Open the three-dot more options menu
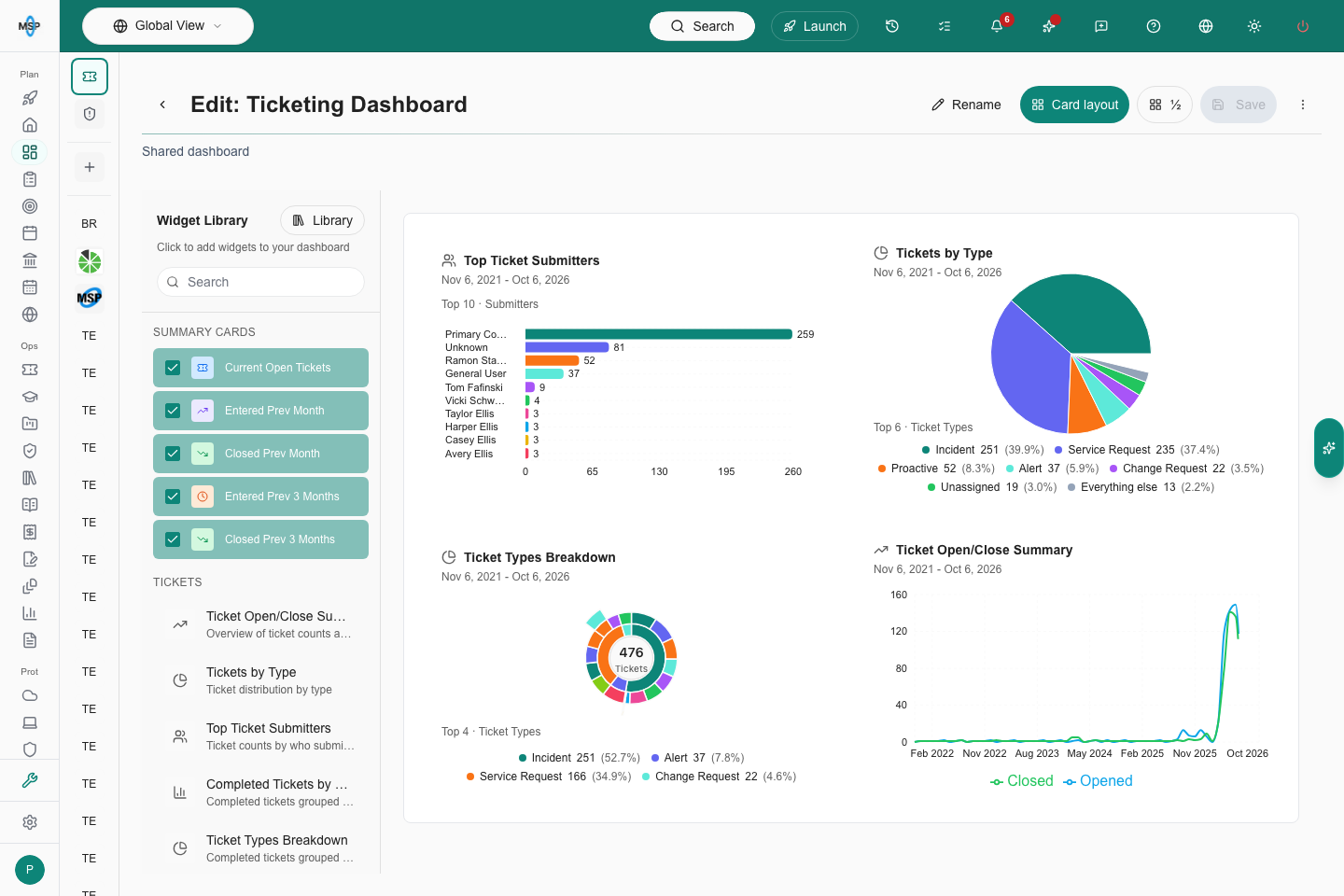This screenshot has width=1344, height=896. pyautogui.click(x=1303, y=105)
